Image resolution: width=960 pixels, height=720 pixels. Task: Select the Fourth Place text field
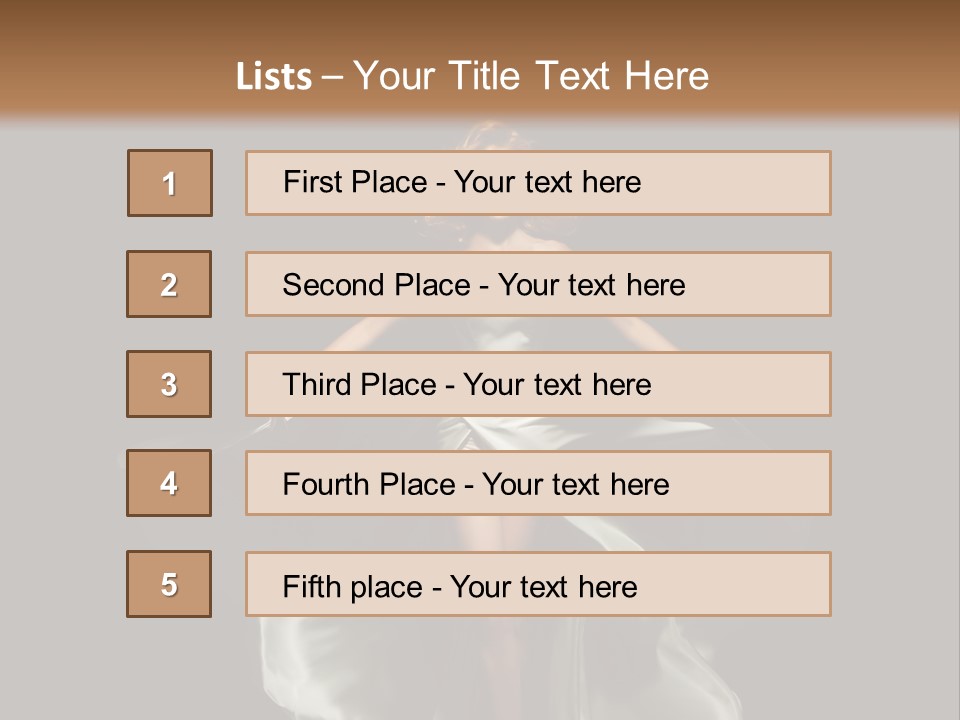point(538,484)
